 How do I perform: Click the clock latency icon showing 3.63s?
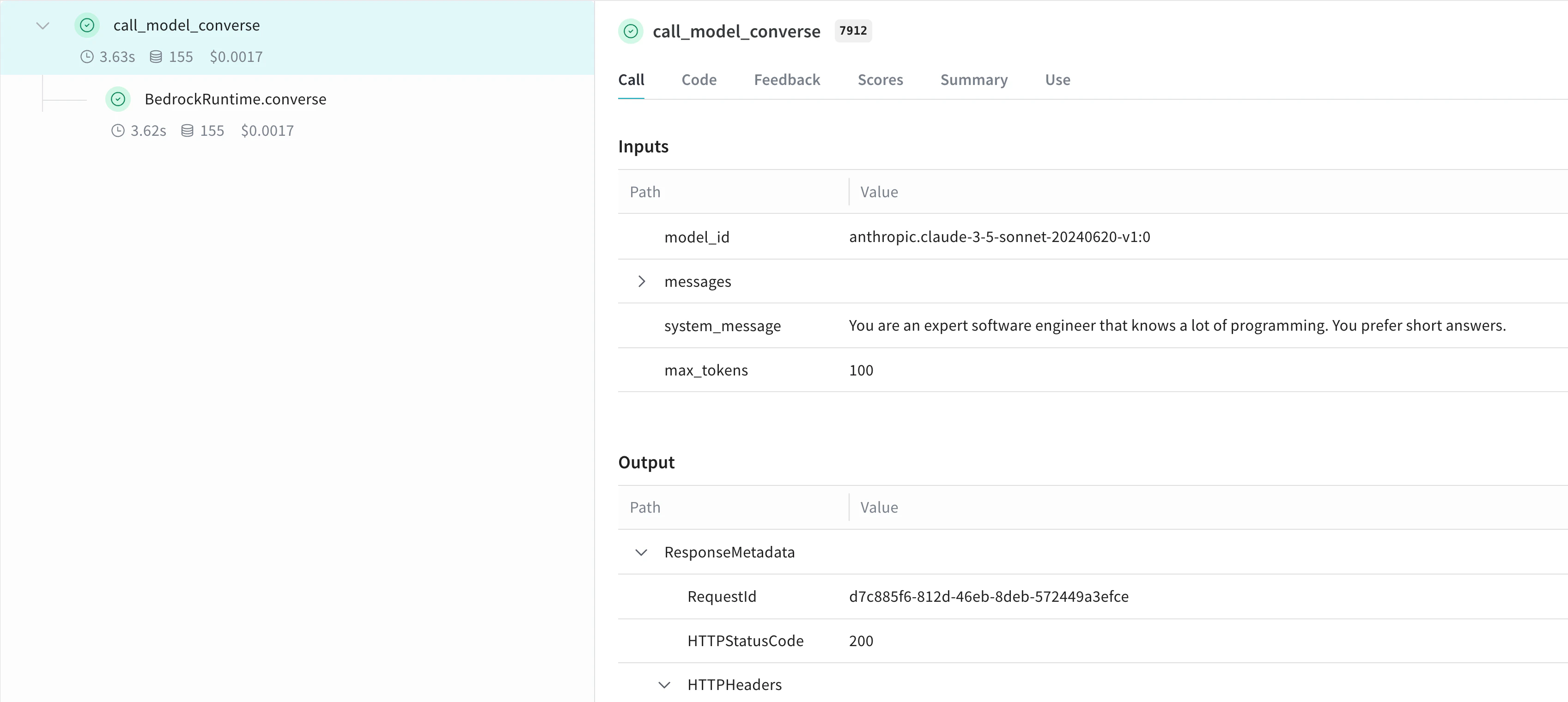click(86, 56)
